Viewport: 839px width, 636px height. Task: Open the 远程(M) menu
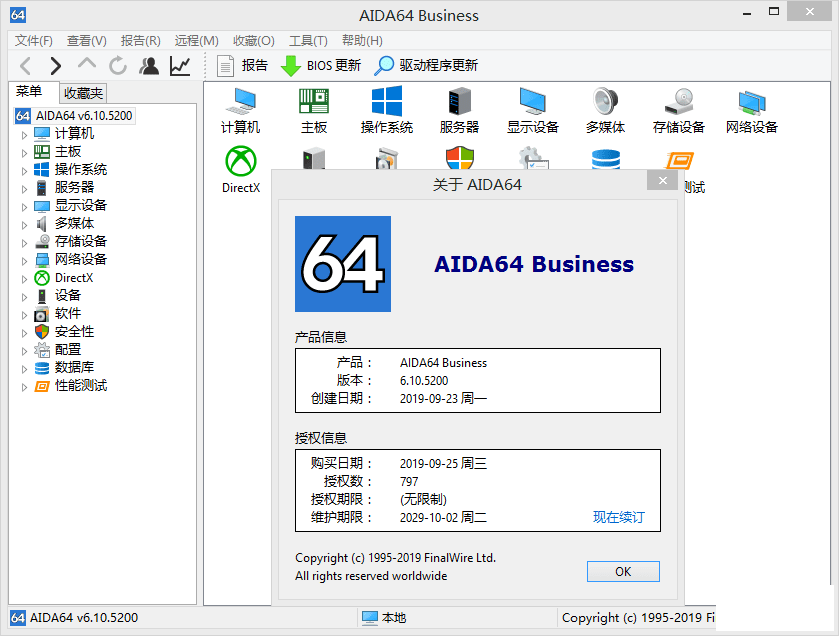pyautogui.click(x=196, y=41)
